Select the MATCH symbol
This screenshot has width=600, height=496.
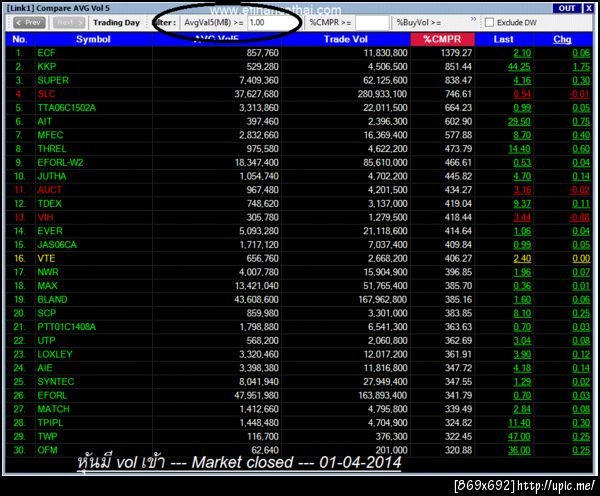pyautogui.click(x=54, y=410)
